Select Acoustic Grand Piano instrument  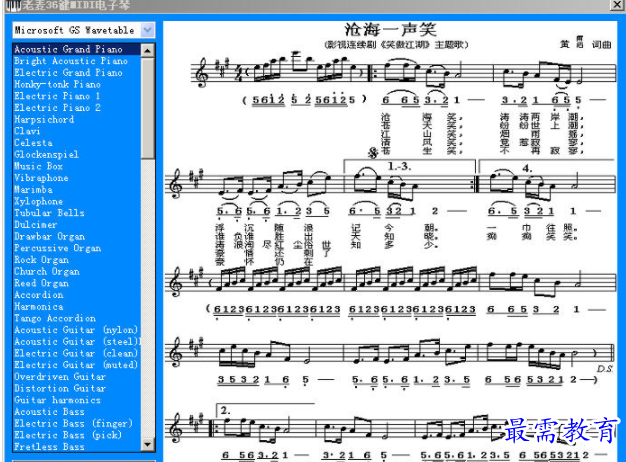tap(77, 49)
